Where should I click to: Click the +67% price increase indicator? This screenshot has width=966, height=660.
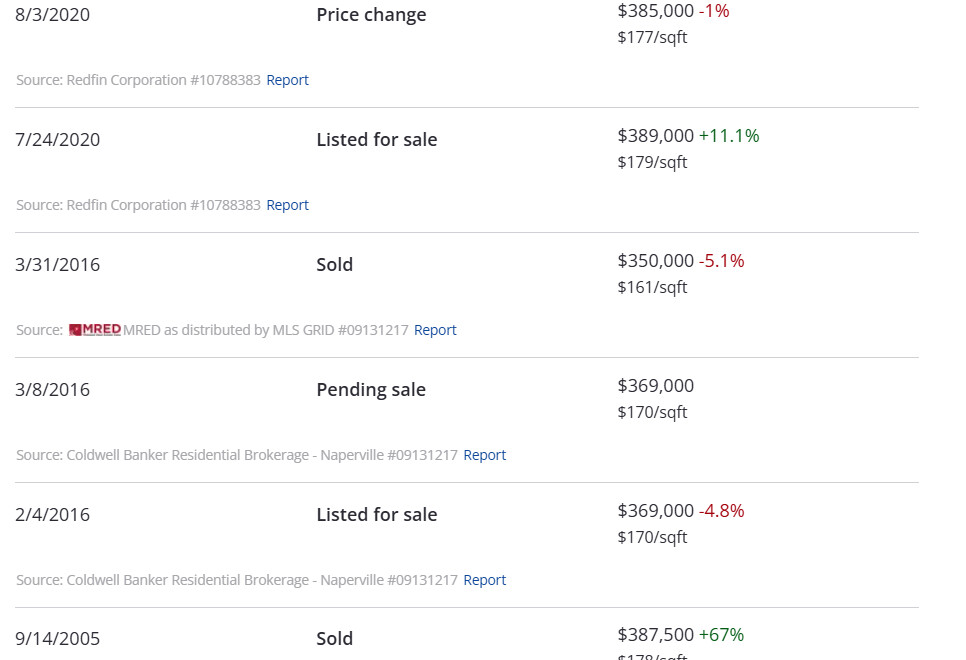tap(721, 635)
